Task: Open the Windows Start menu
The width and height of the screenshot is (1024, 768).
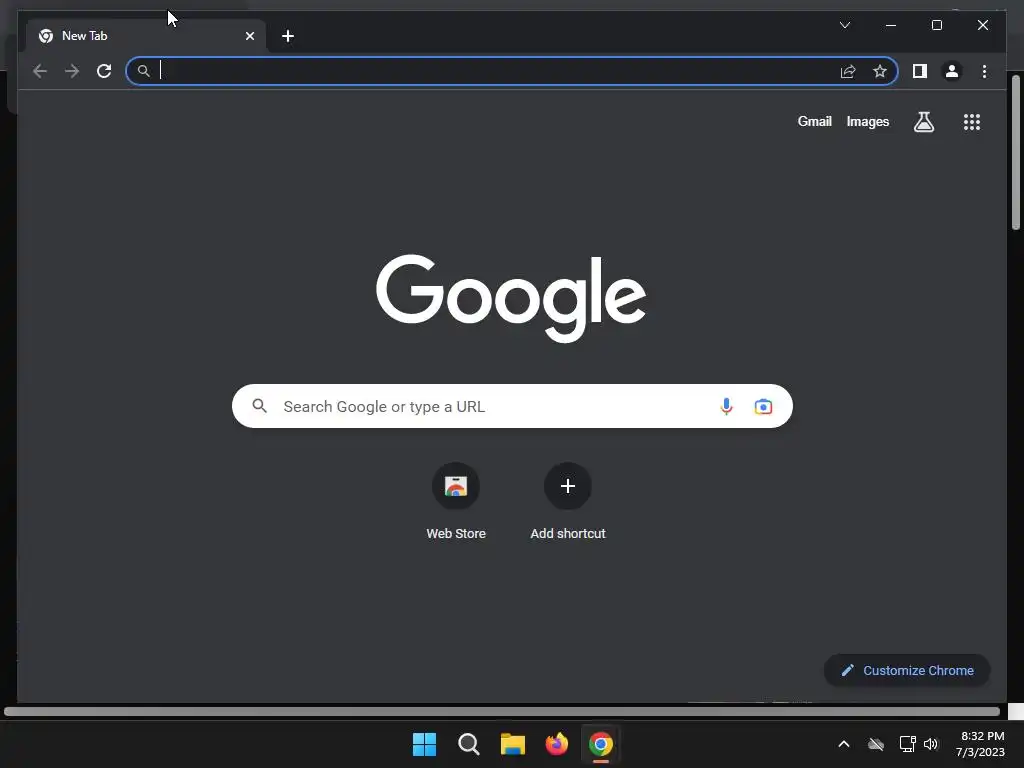Action: click(x=424, y=744)
